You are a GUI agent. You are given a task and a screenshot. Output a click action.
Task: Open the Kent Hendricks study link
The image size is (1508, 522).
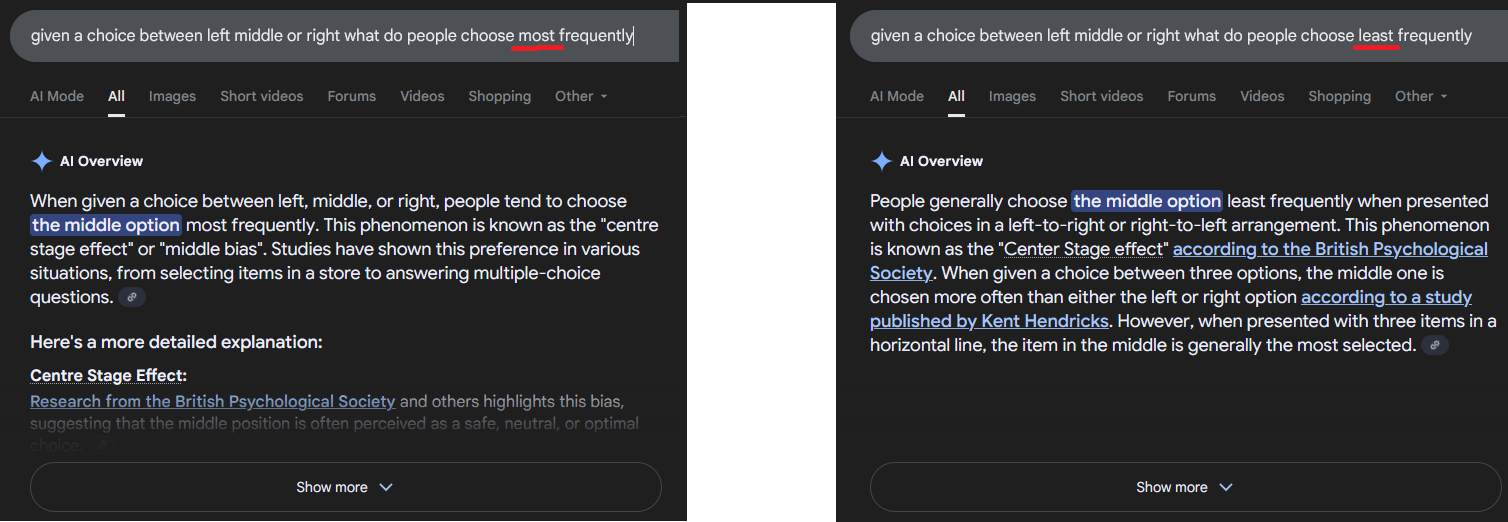tap(989, 321)
